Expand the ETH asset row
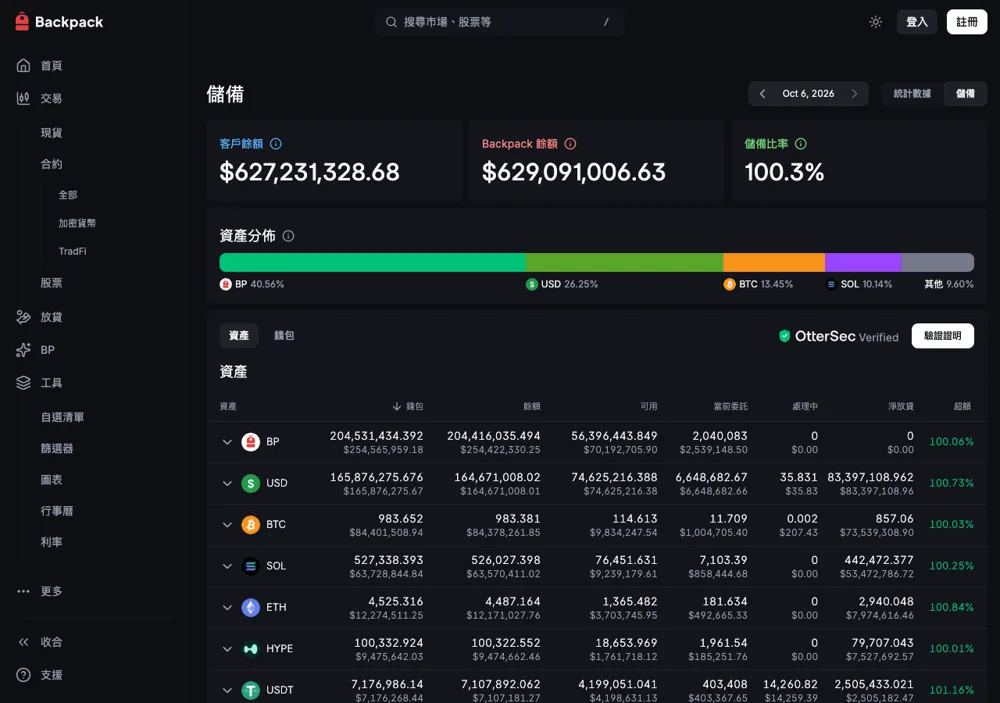Screen dimensions: 1000x703 pos(227,607)
